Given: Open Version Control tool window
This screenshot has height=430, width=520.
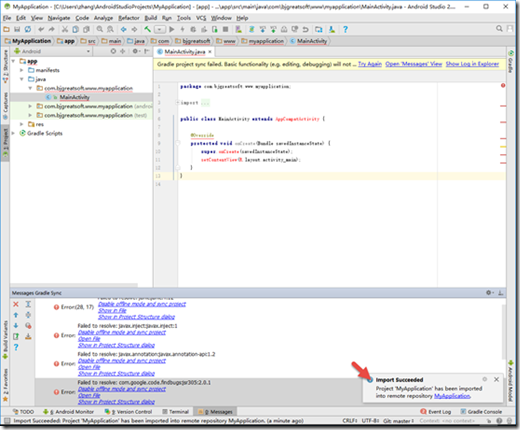Looking at the screenshot, I should click(x=128, y=412).
